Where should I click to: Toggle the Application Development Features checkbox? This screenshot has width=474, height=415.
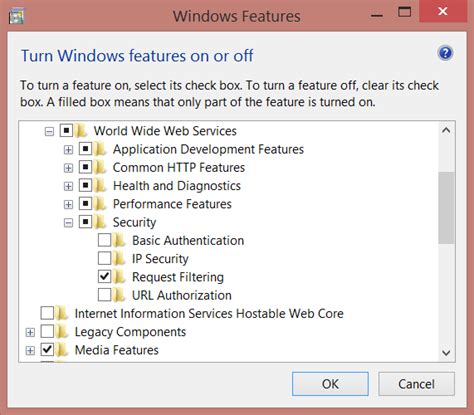point(85,149)
